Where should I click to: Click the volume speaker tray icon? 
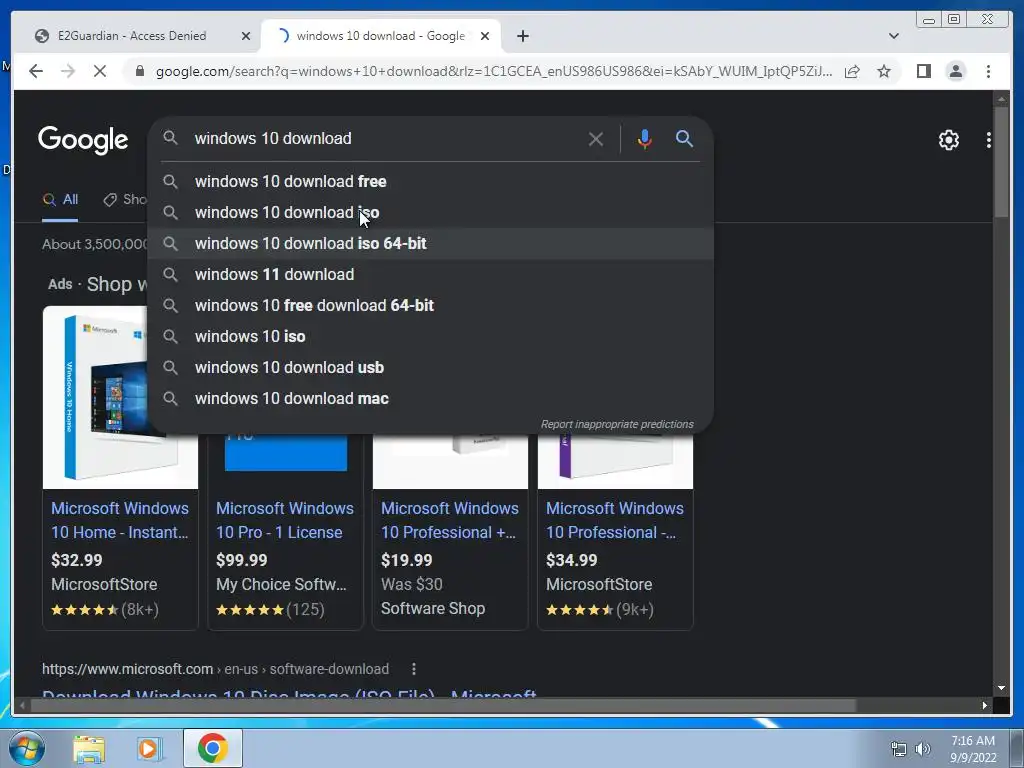[x=923, y=749]
